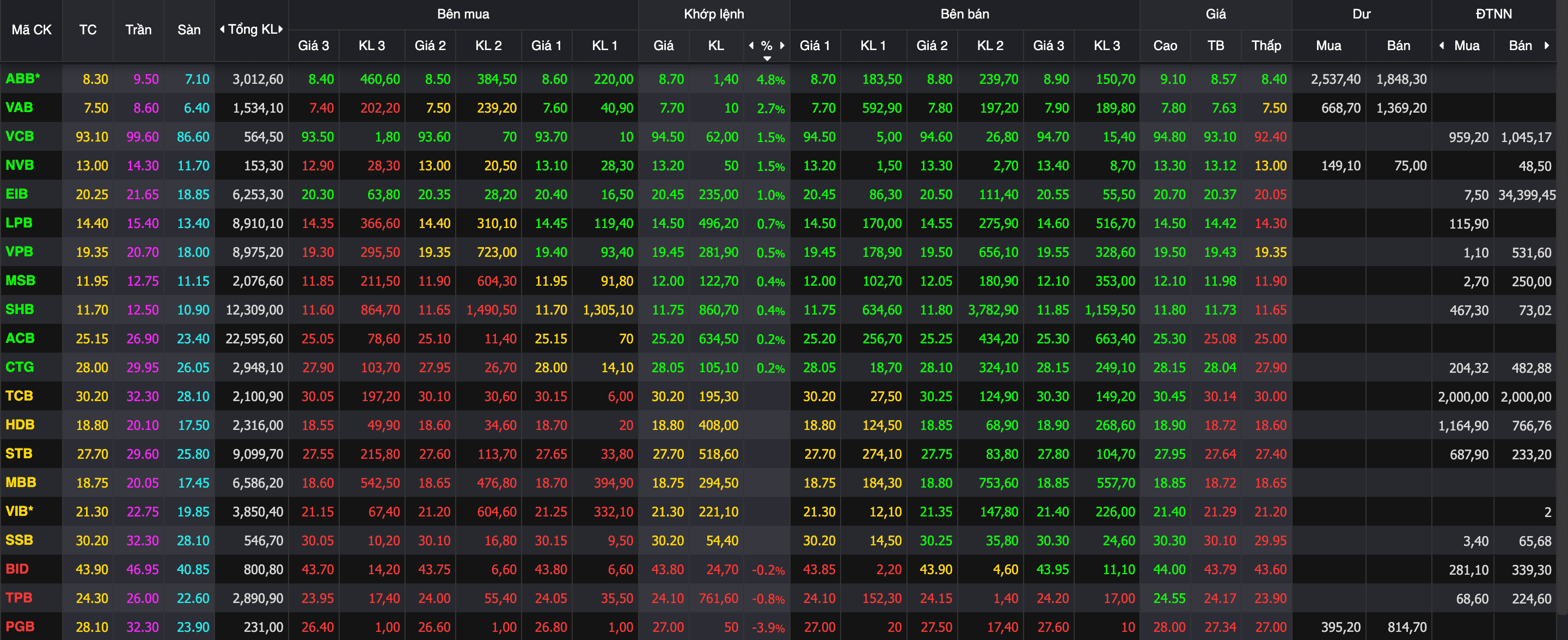The width and height of the screenshot is (1568, 640).
Task: Open TPB stock symbol
Action: pos(19,598)
